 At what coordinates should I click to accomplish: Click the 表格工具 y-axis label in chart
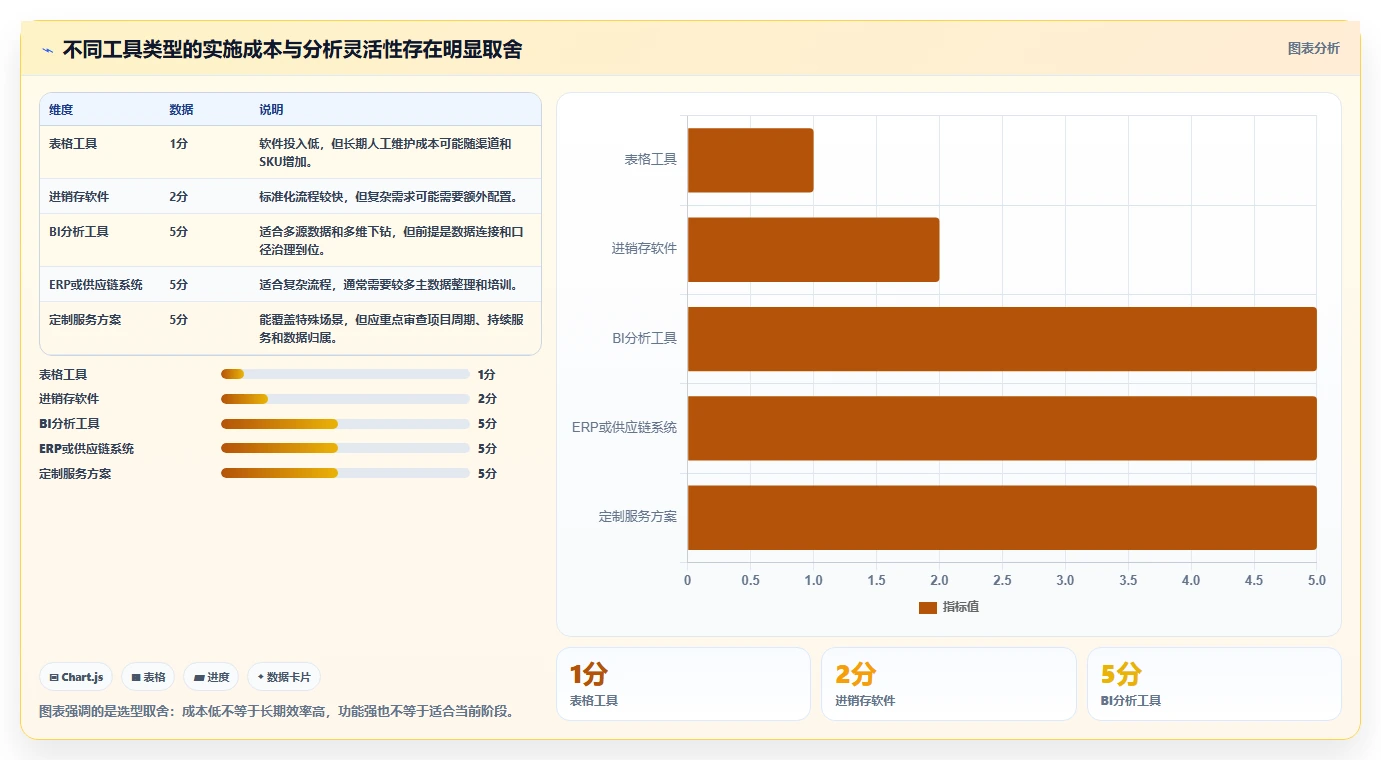coord(651,159)
